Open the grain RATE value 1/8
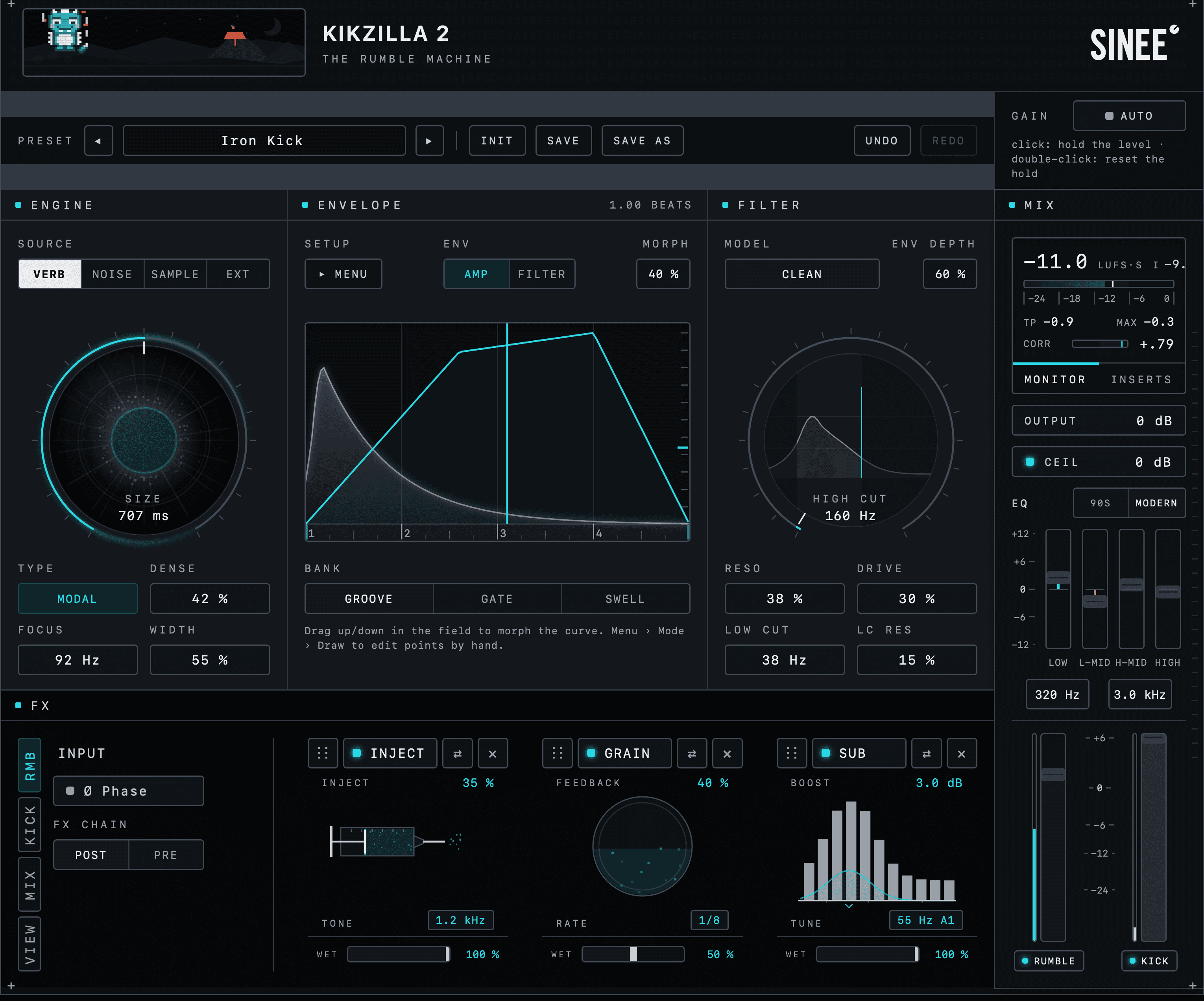1204x1001 pixels. (709, 920)
